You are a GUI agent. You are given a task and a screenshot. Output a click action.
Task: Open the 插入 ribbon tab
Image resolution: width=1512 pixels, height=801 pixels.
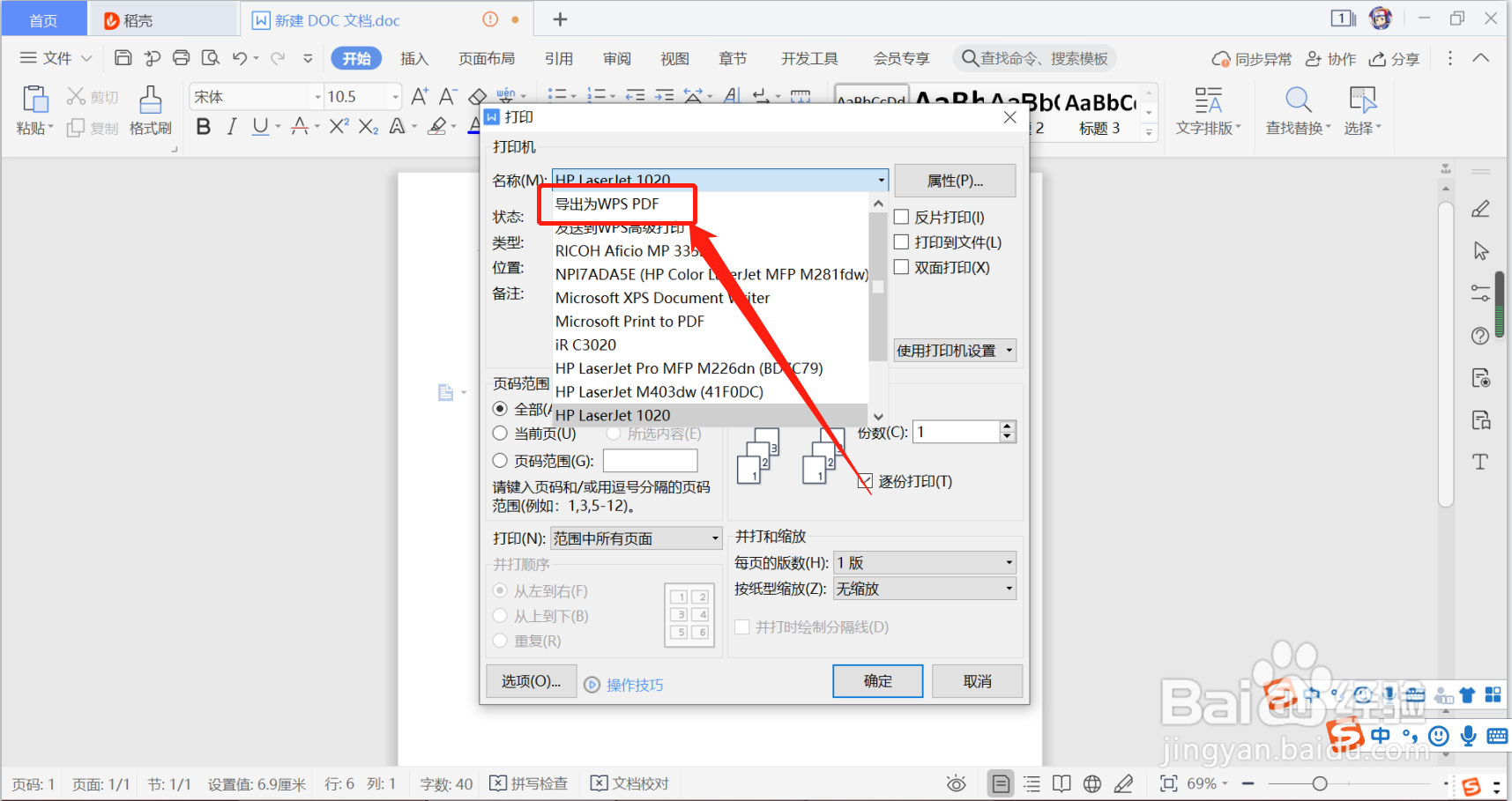413,58
